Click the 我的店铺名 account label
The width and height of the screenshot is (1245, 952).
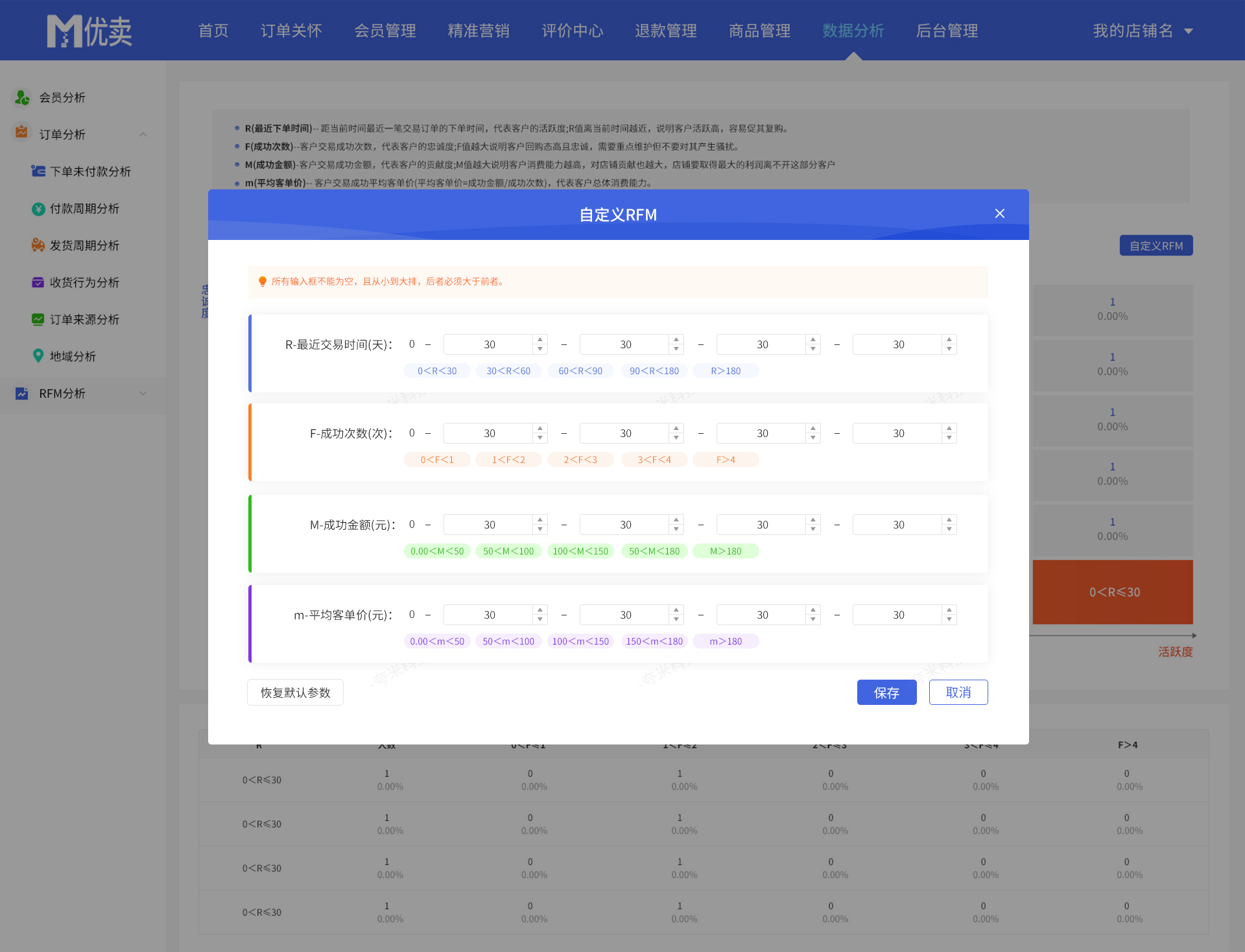(1133, 30)
